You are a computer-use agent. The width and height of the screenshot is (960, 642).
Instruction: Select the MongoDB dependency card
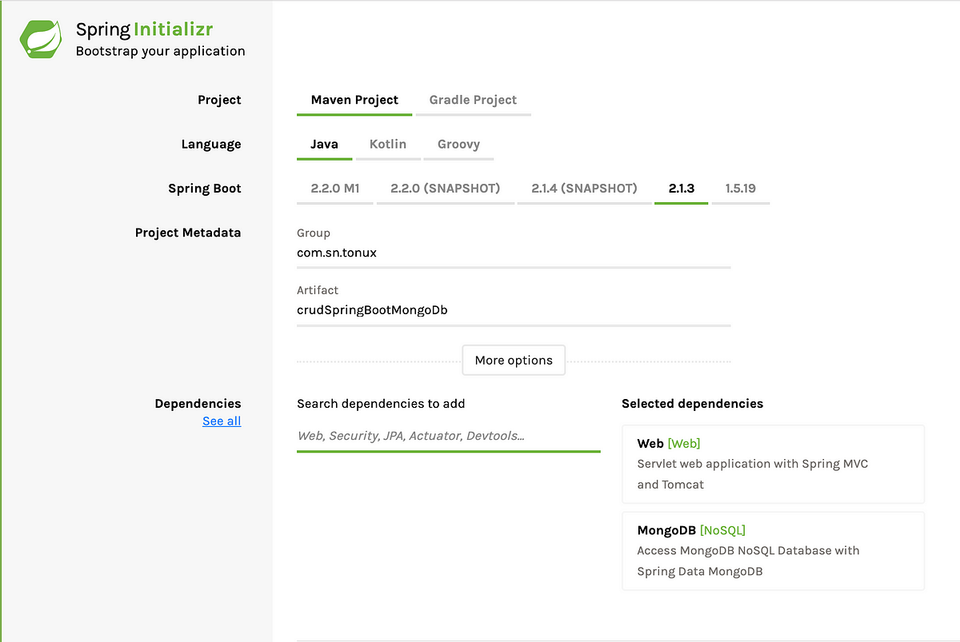773,551
